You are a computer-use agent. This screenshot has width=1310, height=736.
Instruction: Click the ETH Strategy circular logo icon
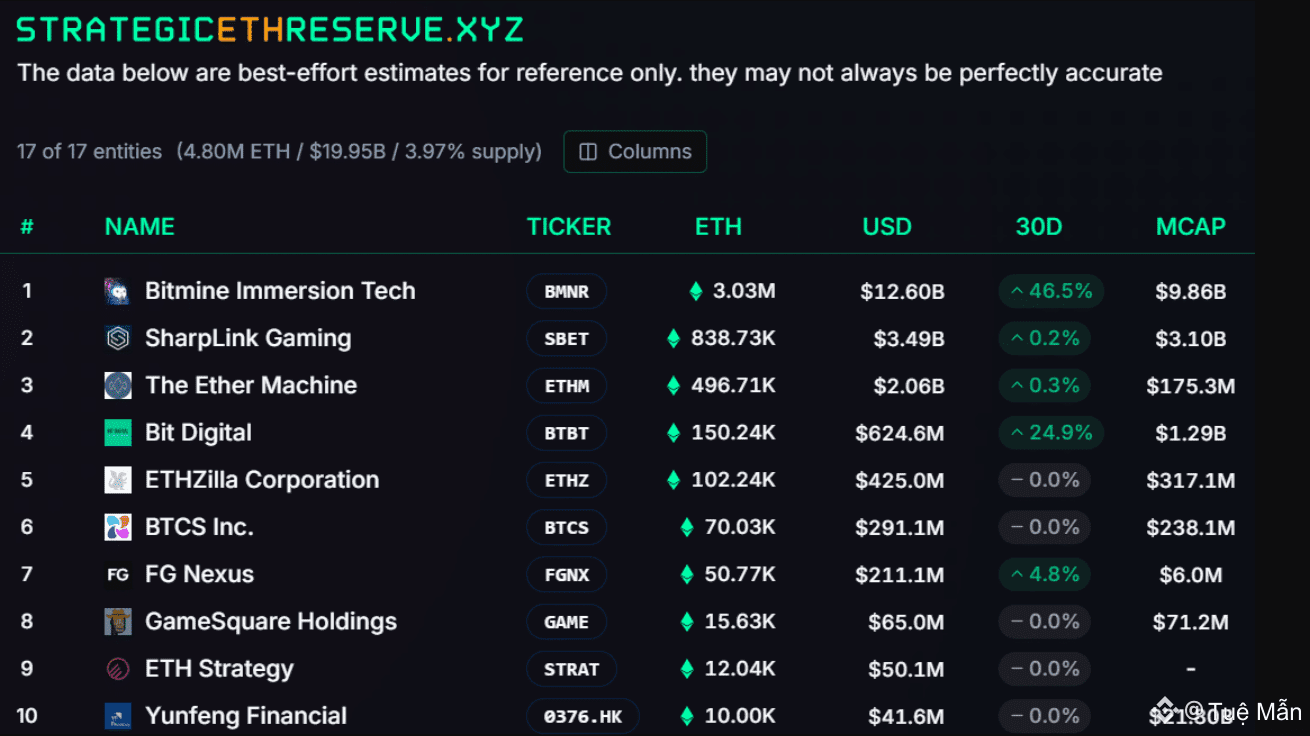pyautogui.click(x=118, y=669)
